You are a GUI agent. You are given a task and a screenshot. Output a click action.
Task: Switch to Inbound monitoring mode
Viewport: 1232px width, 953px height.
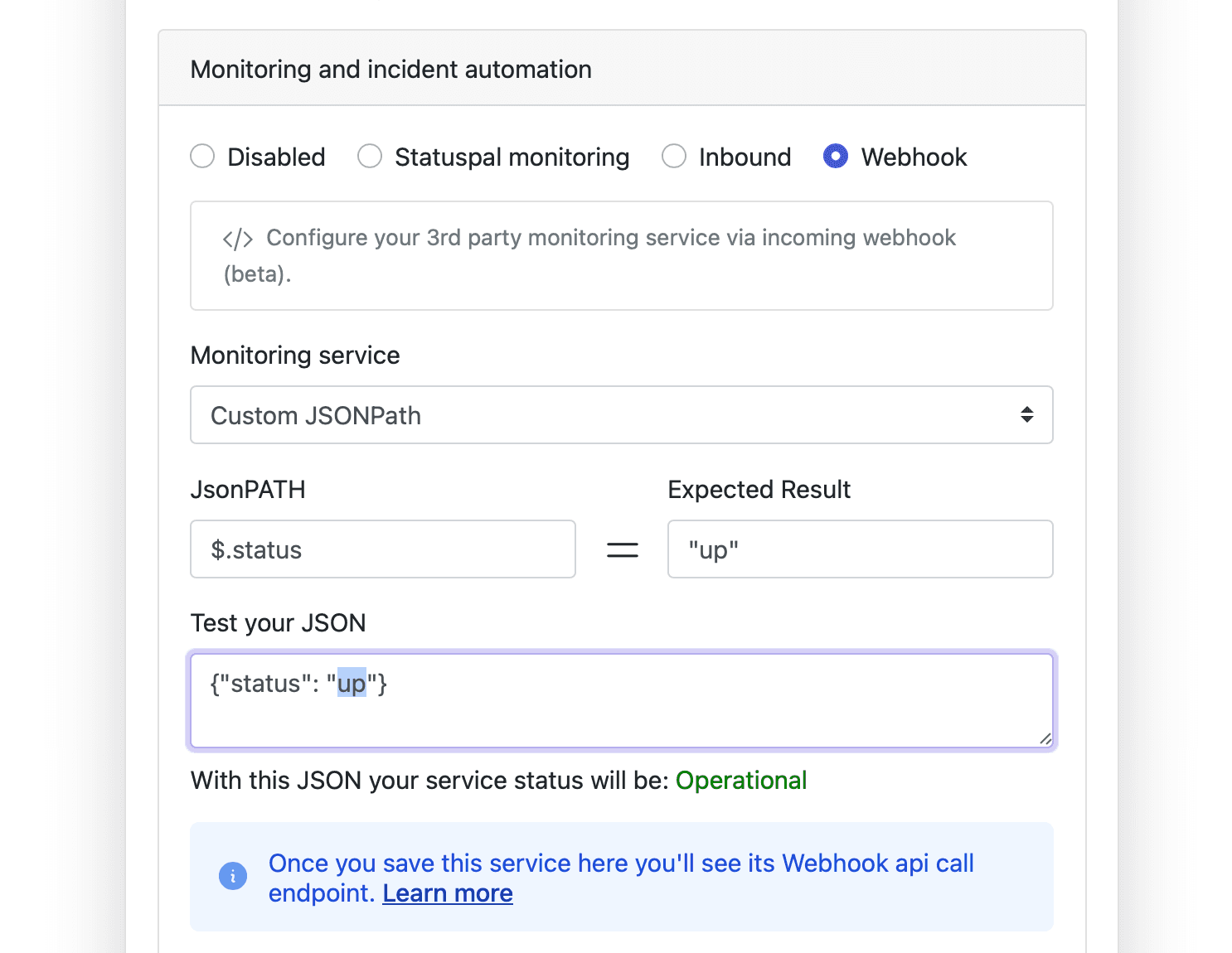coord(674,157)
